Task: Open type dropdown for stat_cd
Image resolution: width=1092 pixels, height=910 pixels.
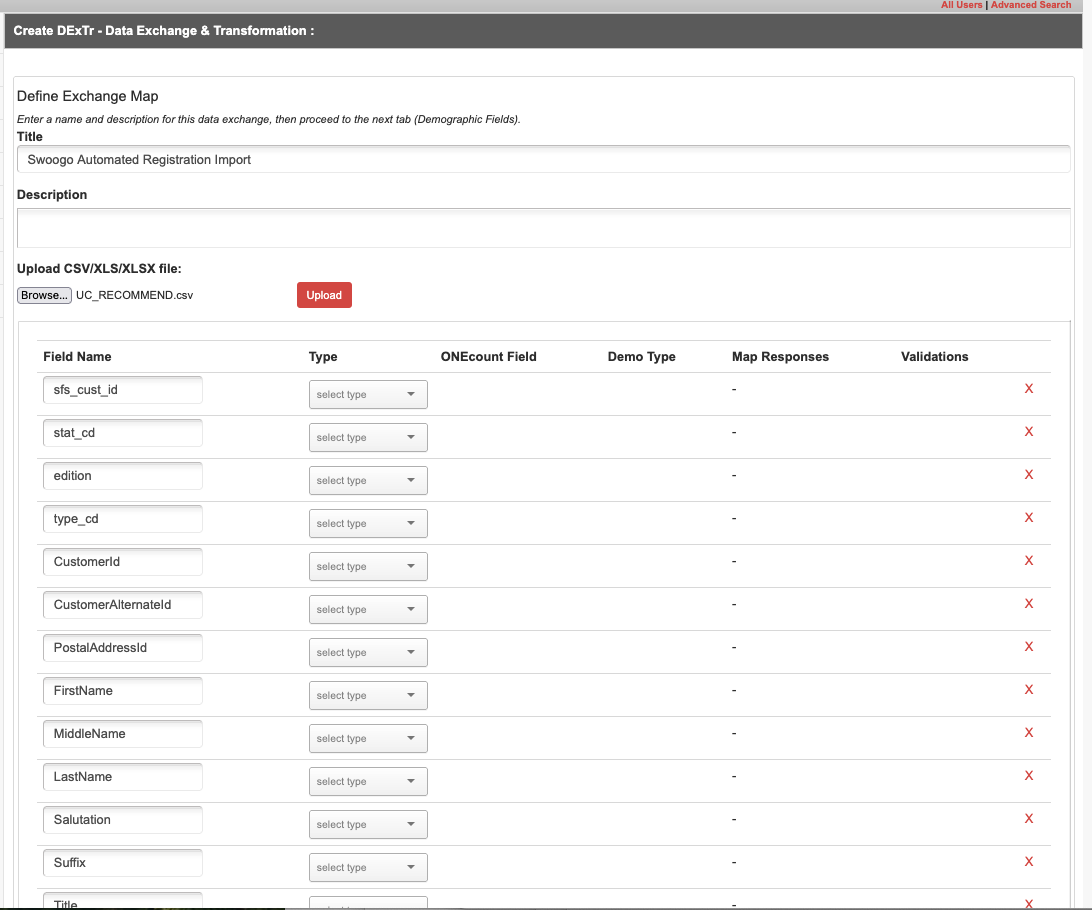Action: pos(368,437)
